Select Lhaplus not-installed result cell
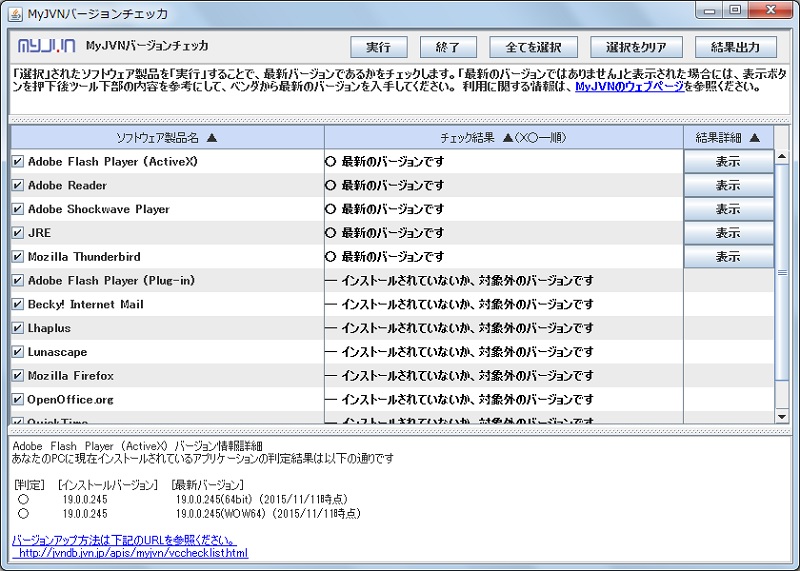 tap(504, 328)
